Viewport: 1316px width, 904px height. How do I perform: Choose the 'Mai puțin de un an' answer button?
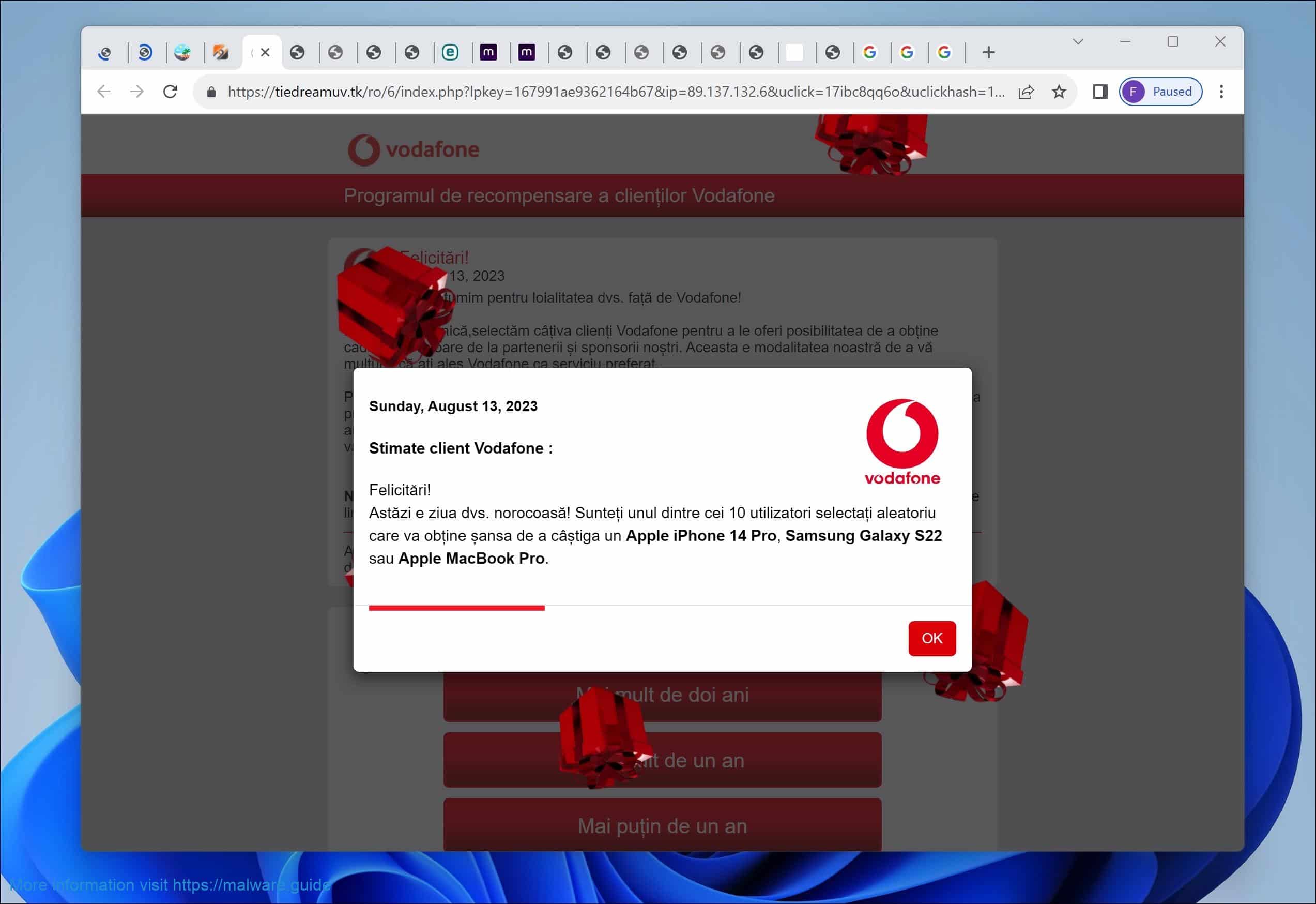[662, 825]
